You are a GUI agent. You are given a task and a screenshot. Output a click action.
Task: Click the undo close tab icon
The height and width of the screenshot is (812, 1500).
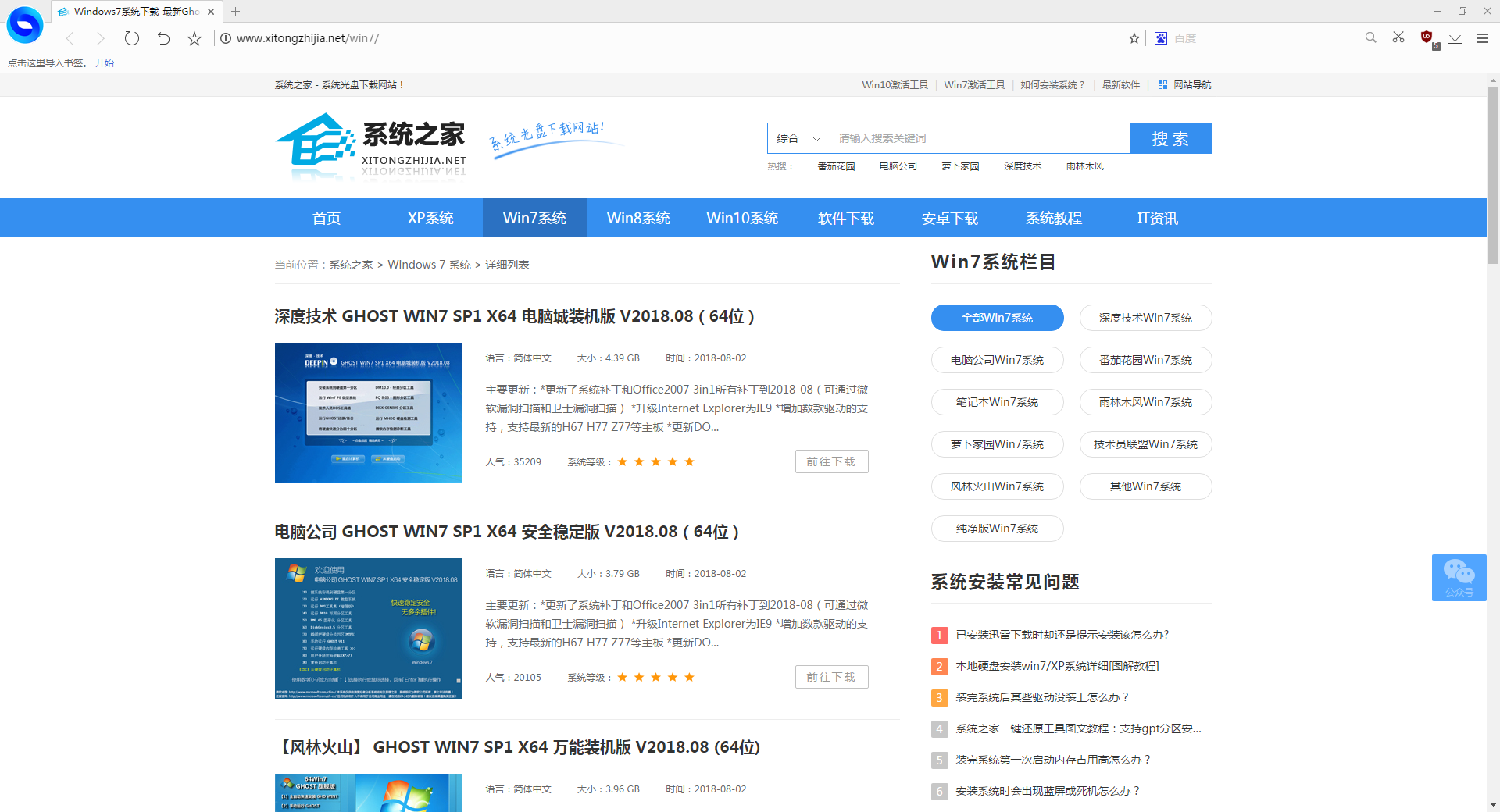click(x=163, y=38)
